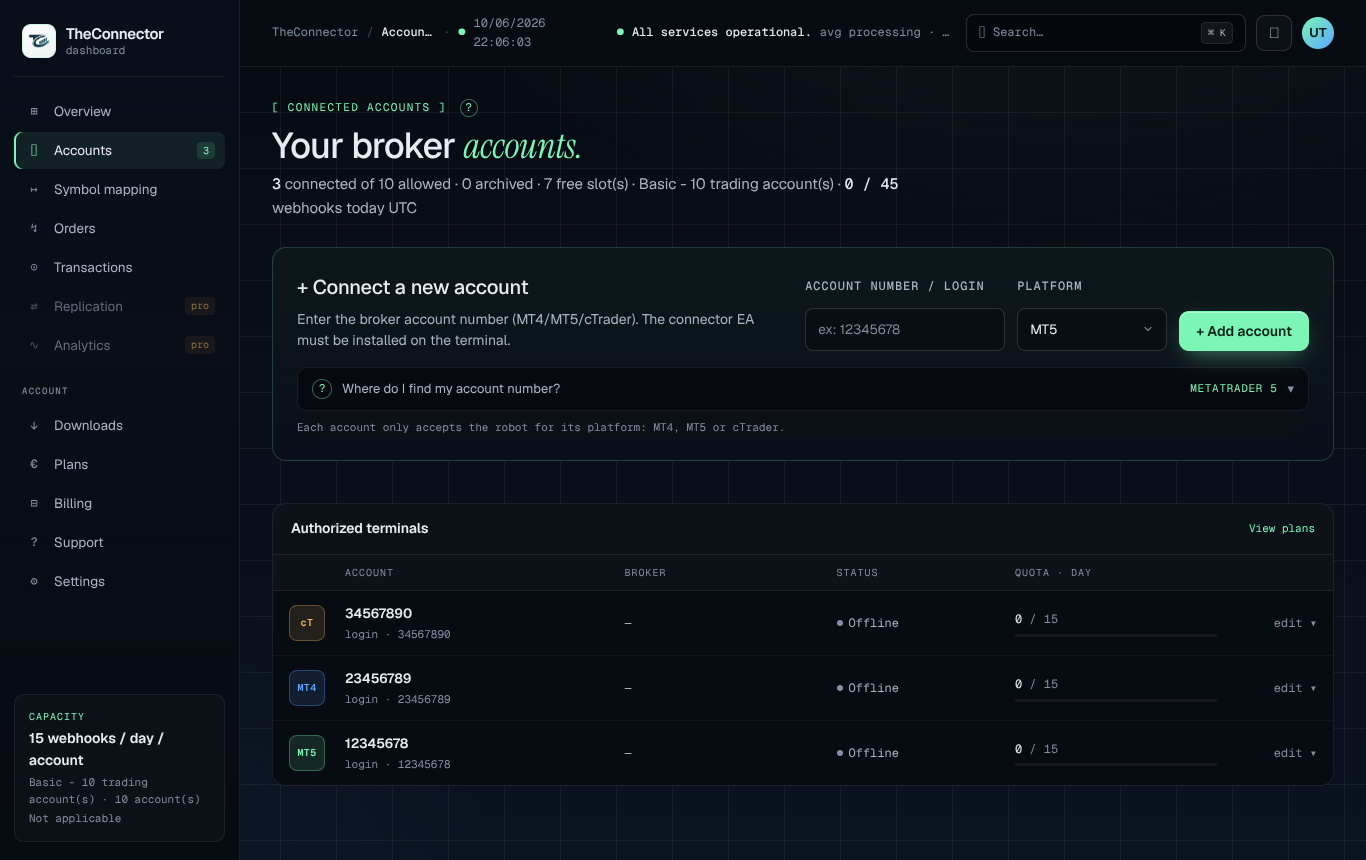Click the MT5 platform badge for 12345678
1366x860 pixels.
click(x=307, y=753)
